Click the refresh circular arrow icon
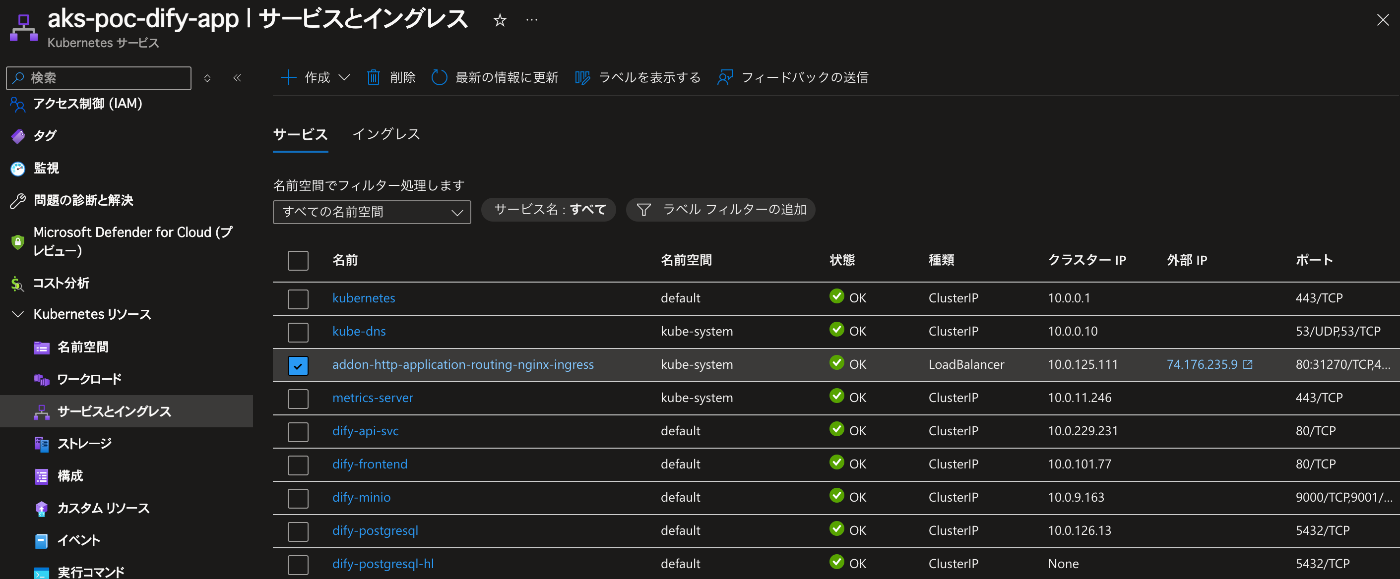The height and width of the screenshot is (579, 1400). tap(439, 77)
